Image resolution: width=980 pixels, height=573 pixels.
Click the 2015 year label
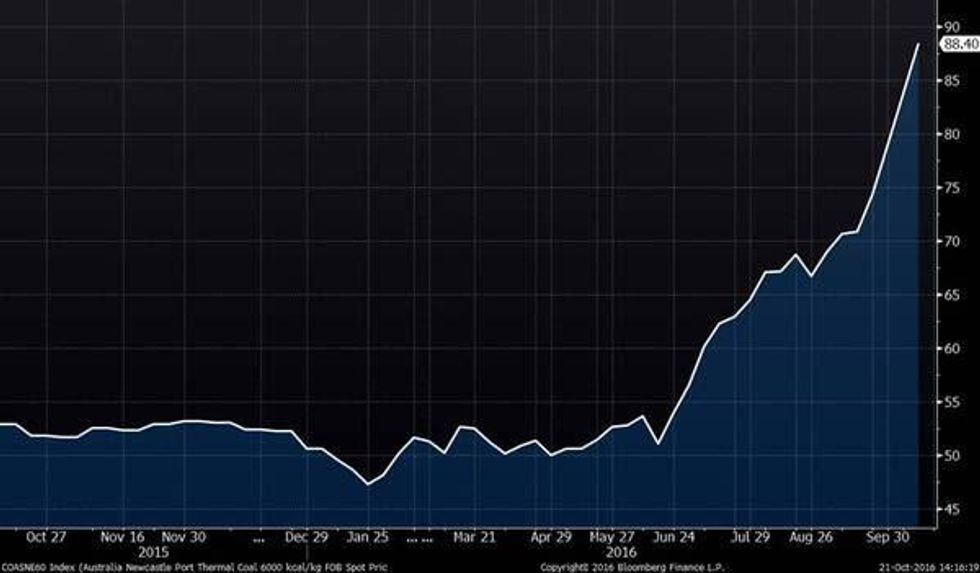pyautogui.click(x=154, y=551)
